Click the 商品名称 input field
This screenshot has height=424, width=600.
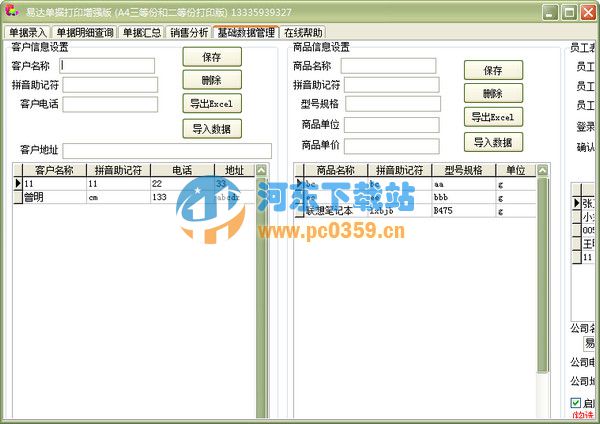[388, 66]
